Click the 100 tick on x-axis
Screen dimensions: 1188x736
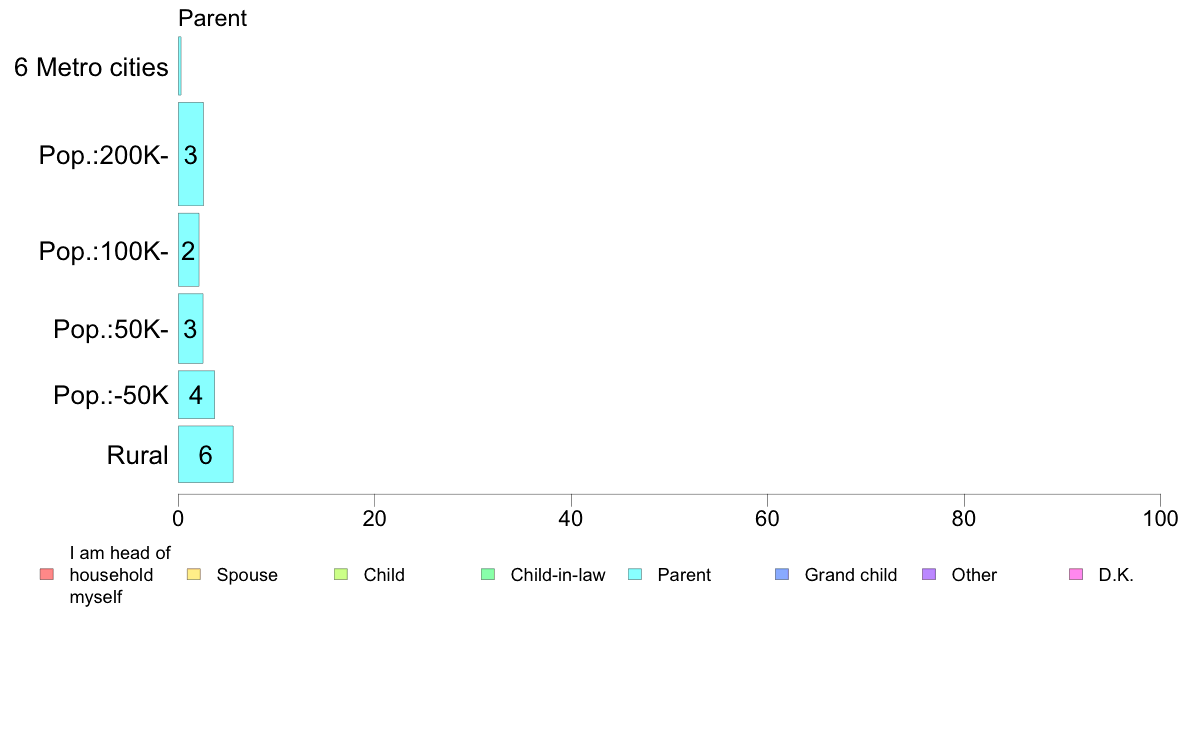1160,518
